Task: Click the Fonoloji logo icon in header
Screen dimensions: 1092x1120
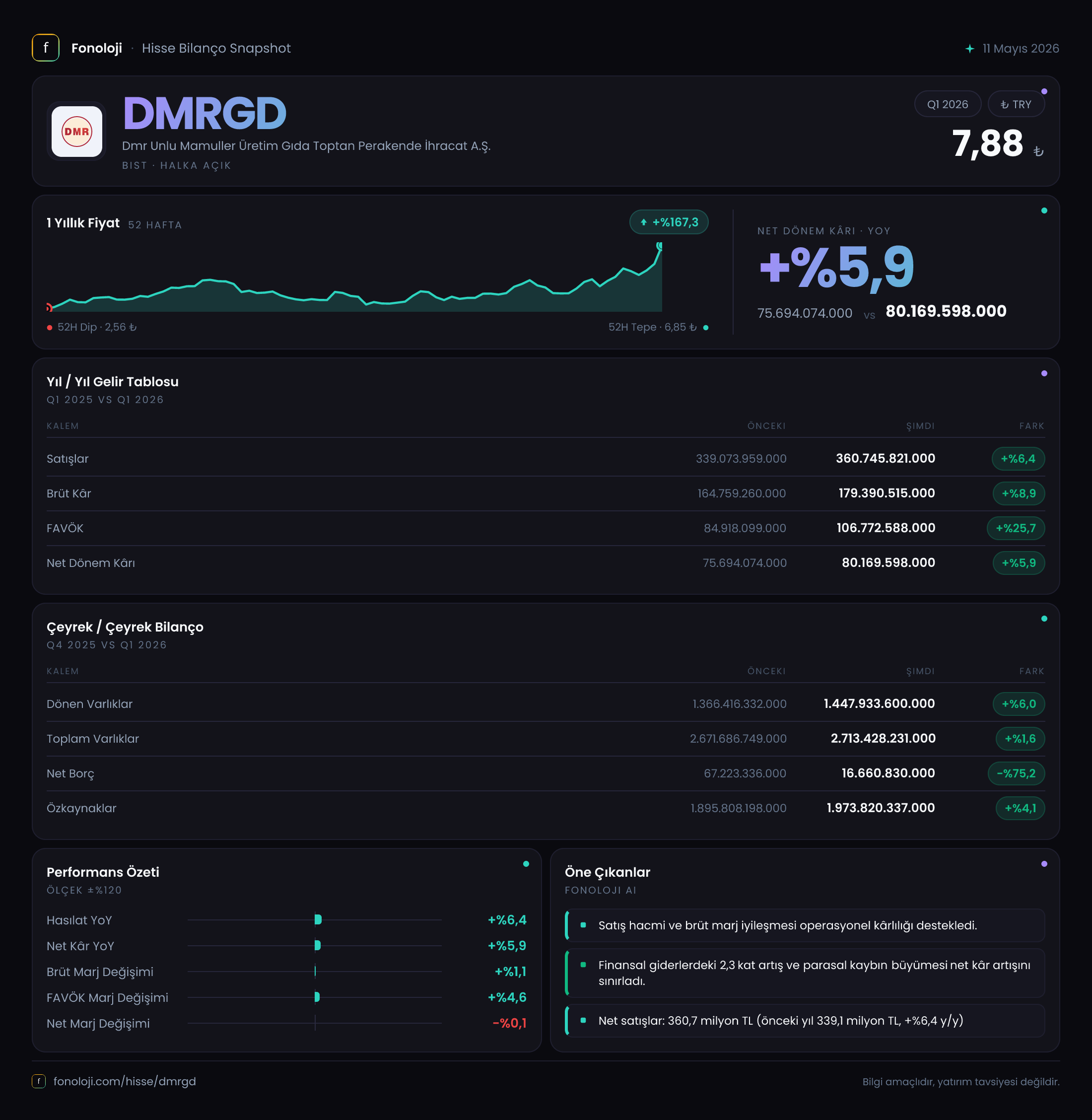Action: [45, 48]
